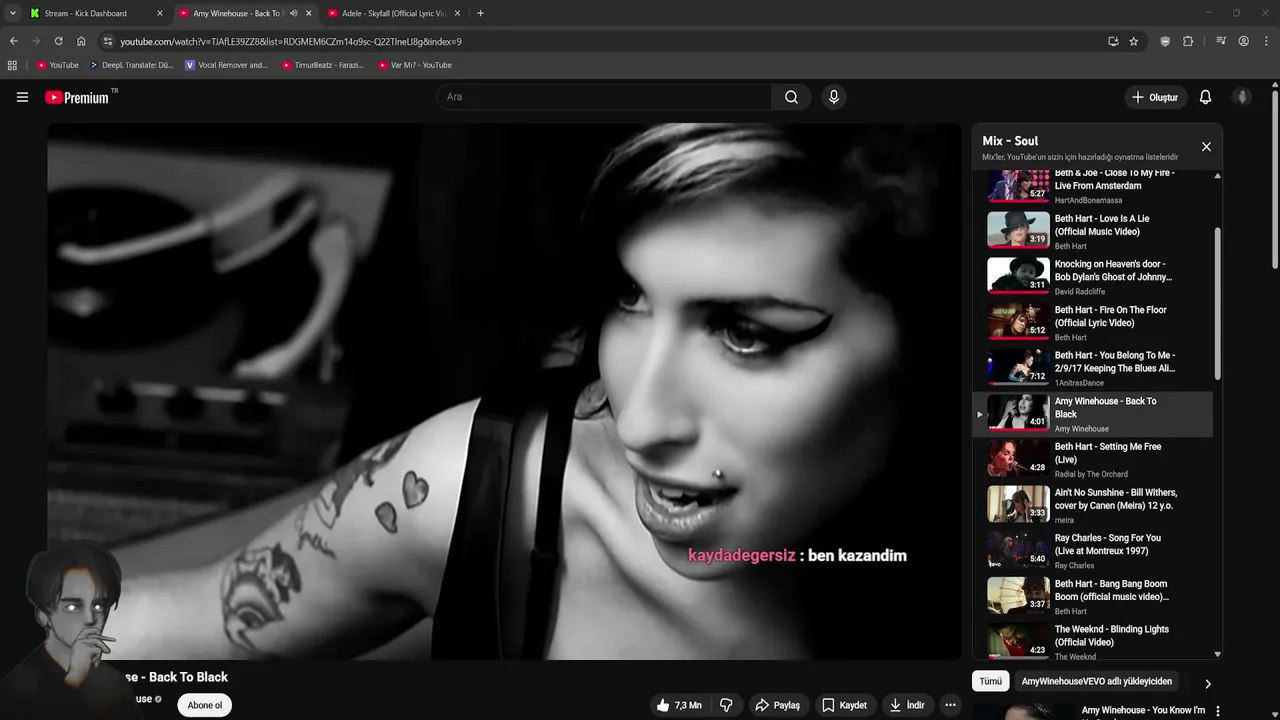Click the Amy Winehouse video player
The image size is (1280, 720).
tap(504, 391)
